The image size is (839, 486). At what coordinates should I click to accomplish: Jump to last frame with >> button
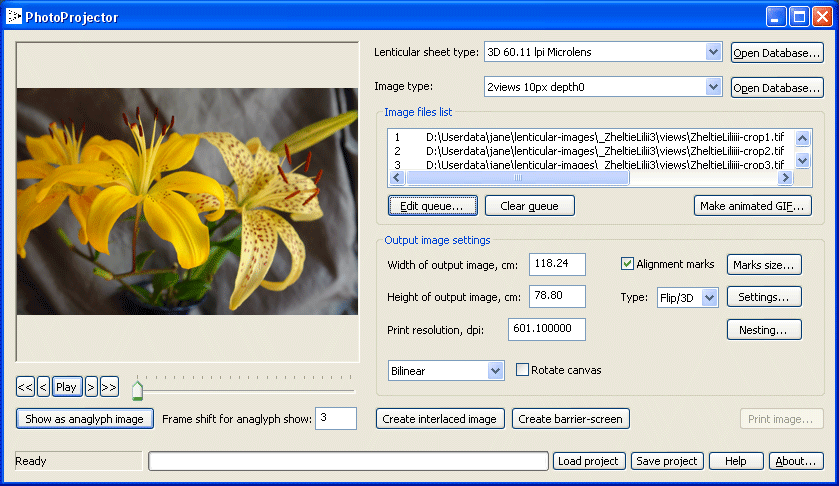click(109, 387)
